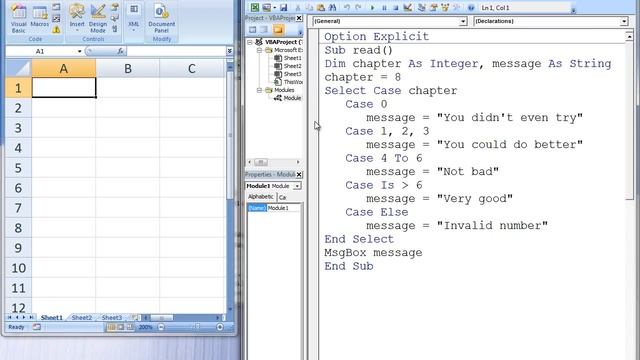Click the Insert Worksheet tab icon
The image size is (640, 360).
tap(134, 317)
